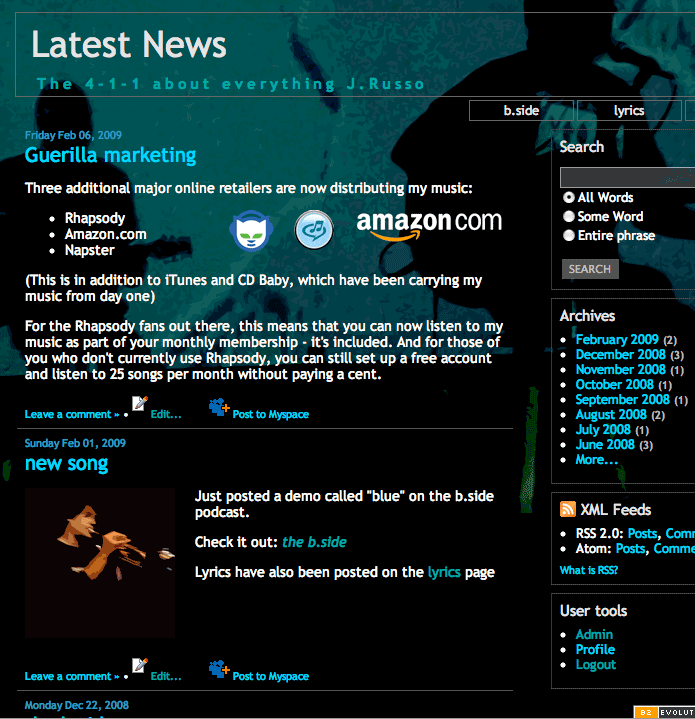Click the b2evolution badge icon

click(664, 712)
